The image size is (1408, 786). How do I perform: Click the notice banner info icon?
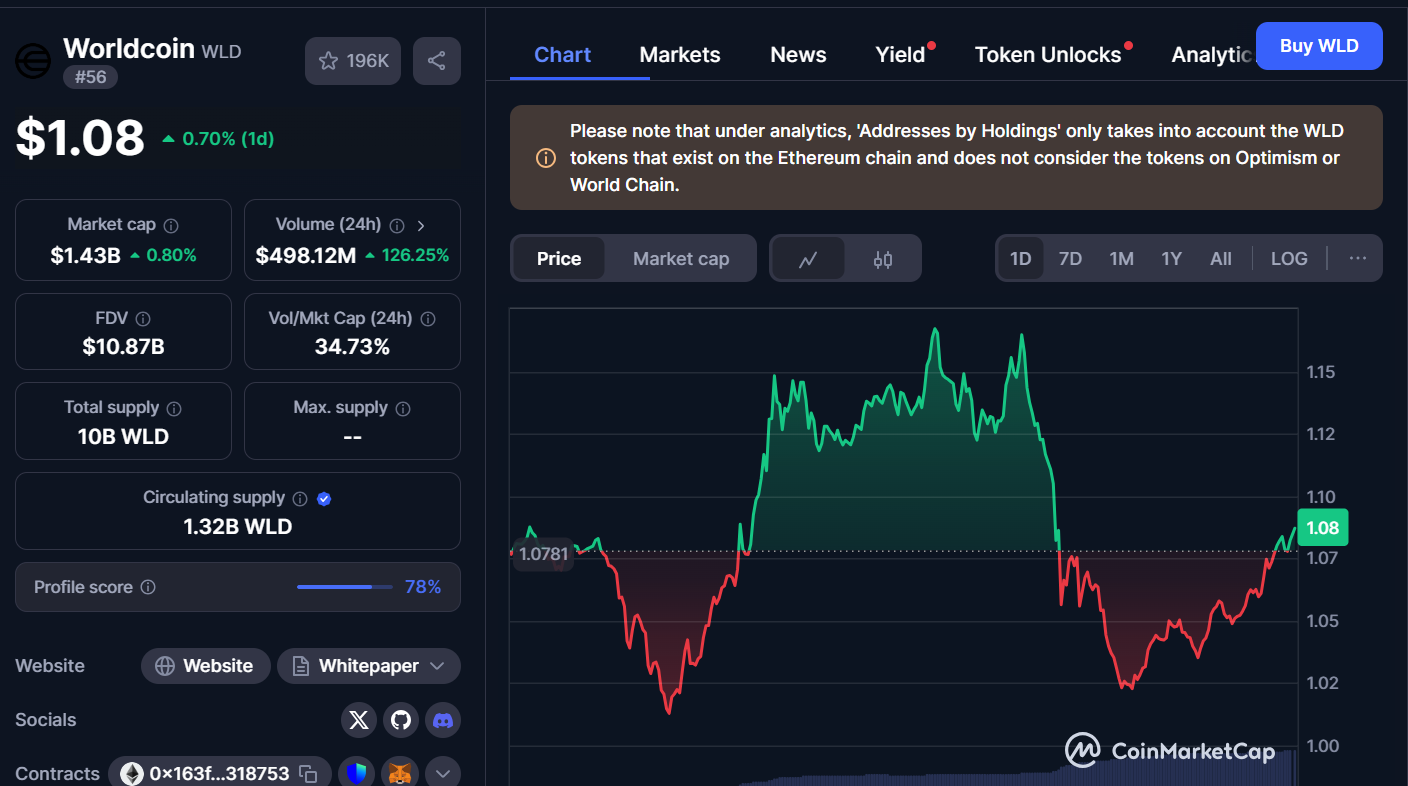(x=546, y=158)
